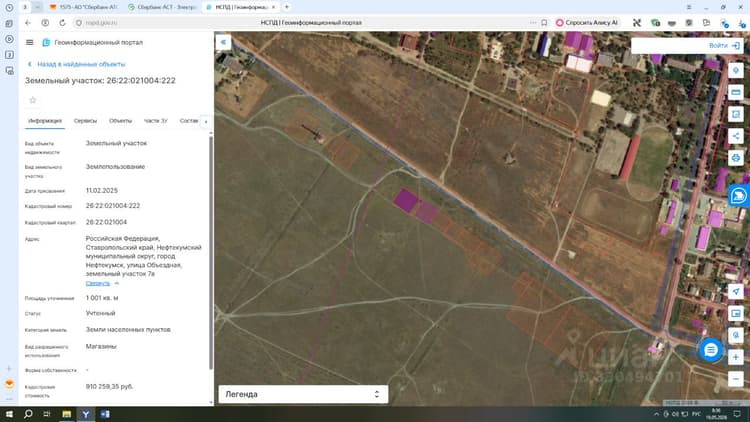
Task: Click the my-location arrow tool
Action: (736, 291)
